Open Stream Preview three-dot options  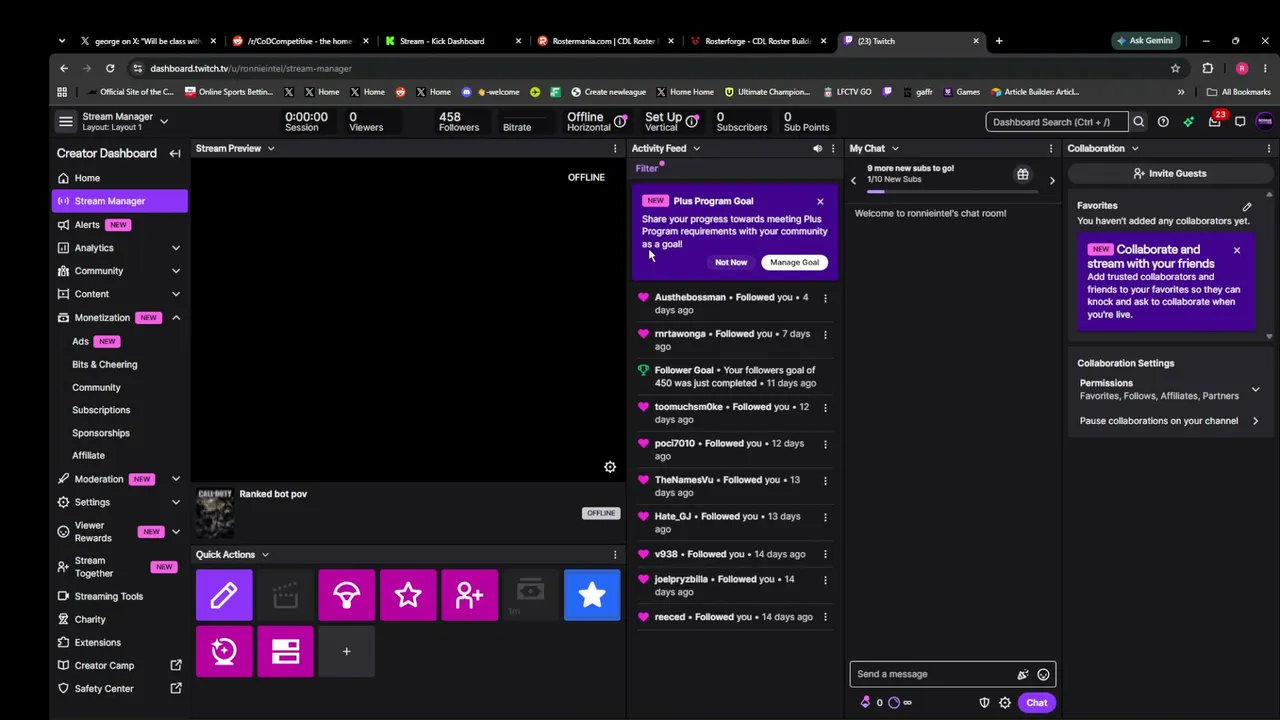[x=615, y=148]
